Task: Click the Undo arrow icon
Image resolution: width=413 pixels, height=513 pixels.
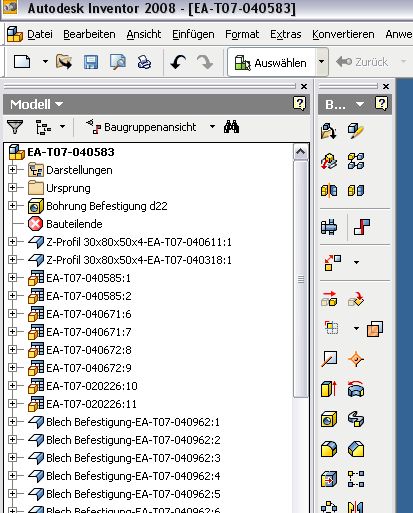Action: 178,62
